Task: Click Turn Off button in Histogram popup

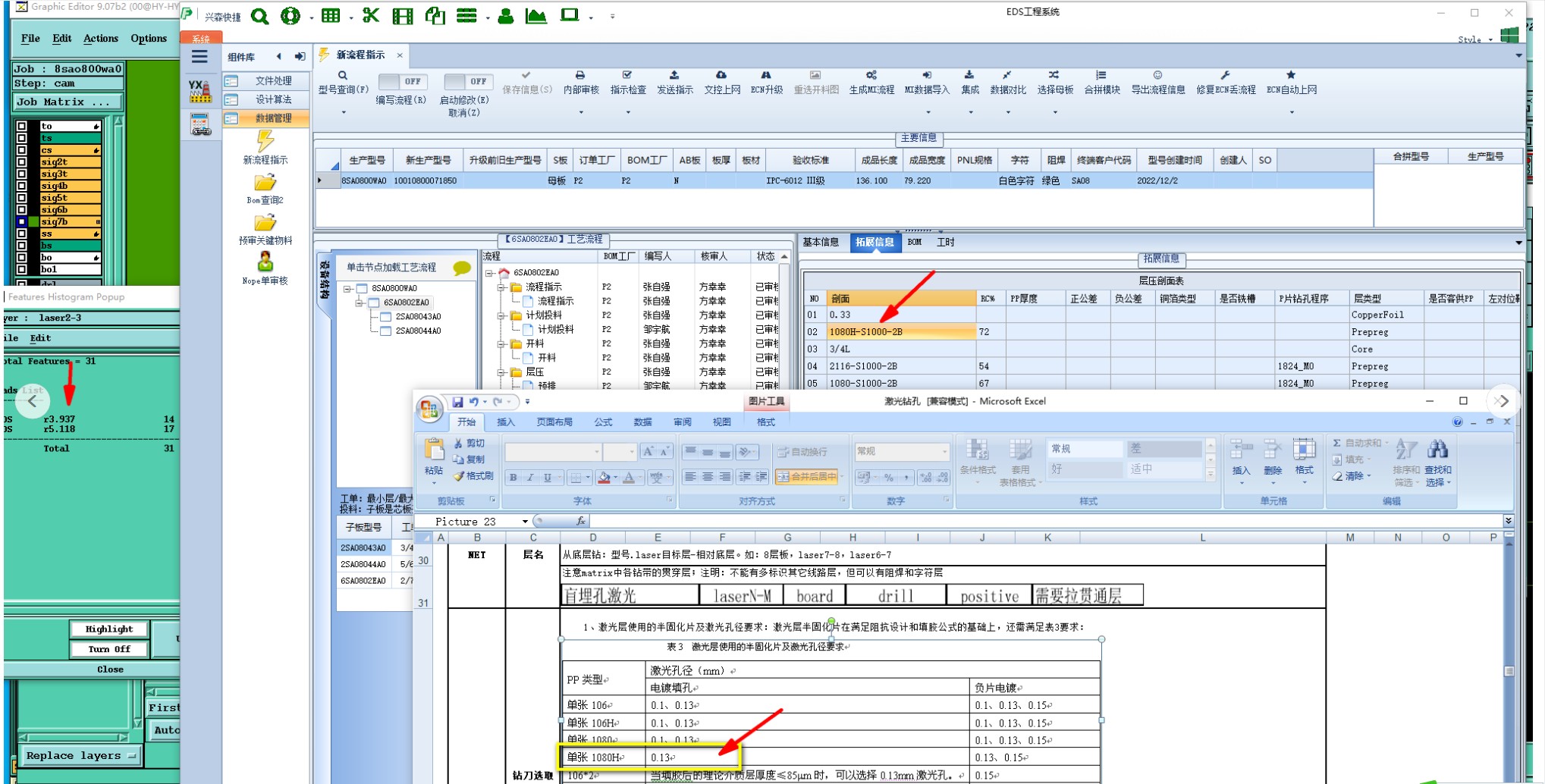Action: click(x=109, y=650)
